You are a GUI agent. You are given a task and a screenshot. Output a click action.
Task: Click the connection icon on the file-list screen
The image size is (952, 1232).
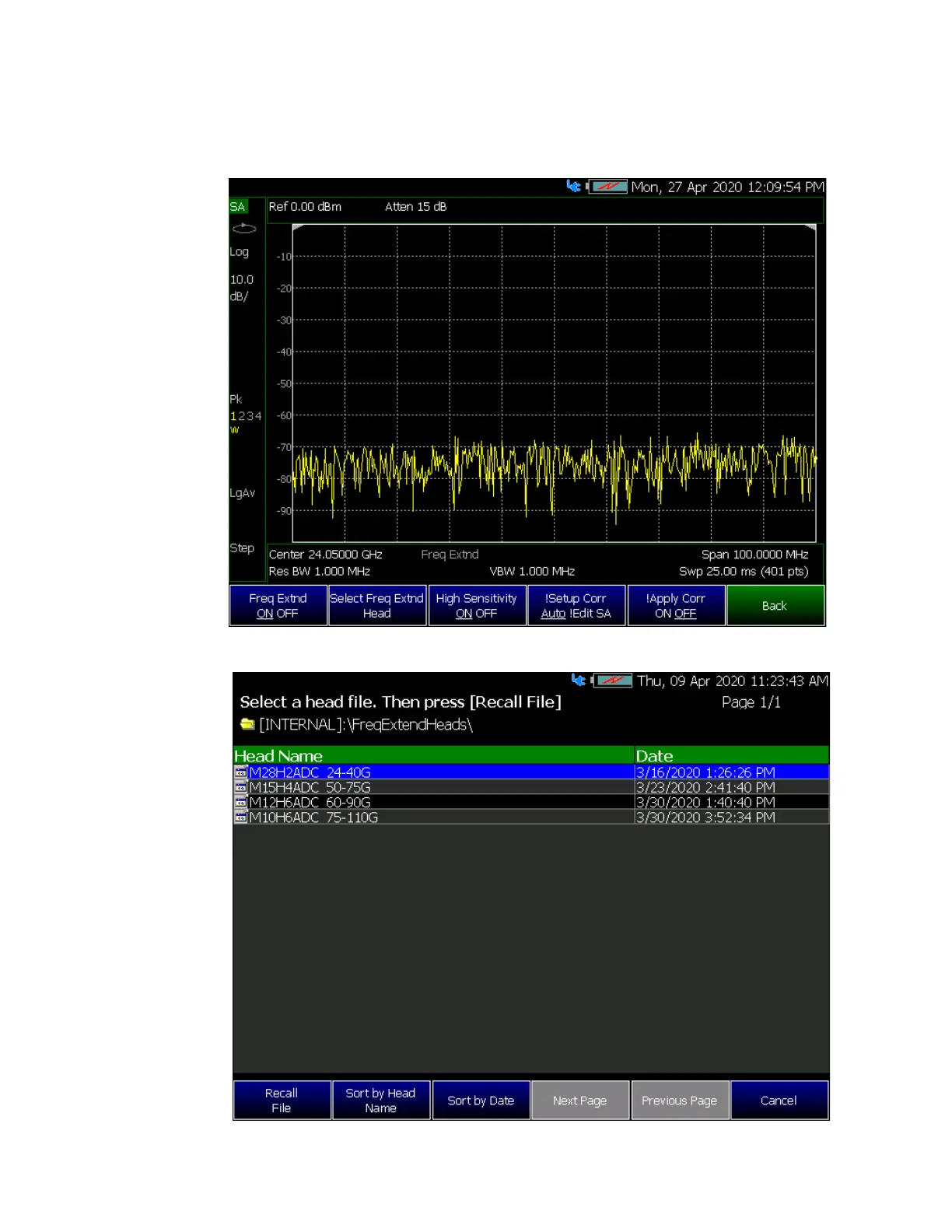[x=579, y=680]
